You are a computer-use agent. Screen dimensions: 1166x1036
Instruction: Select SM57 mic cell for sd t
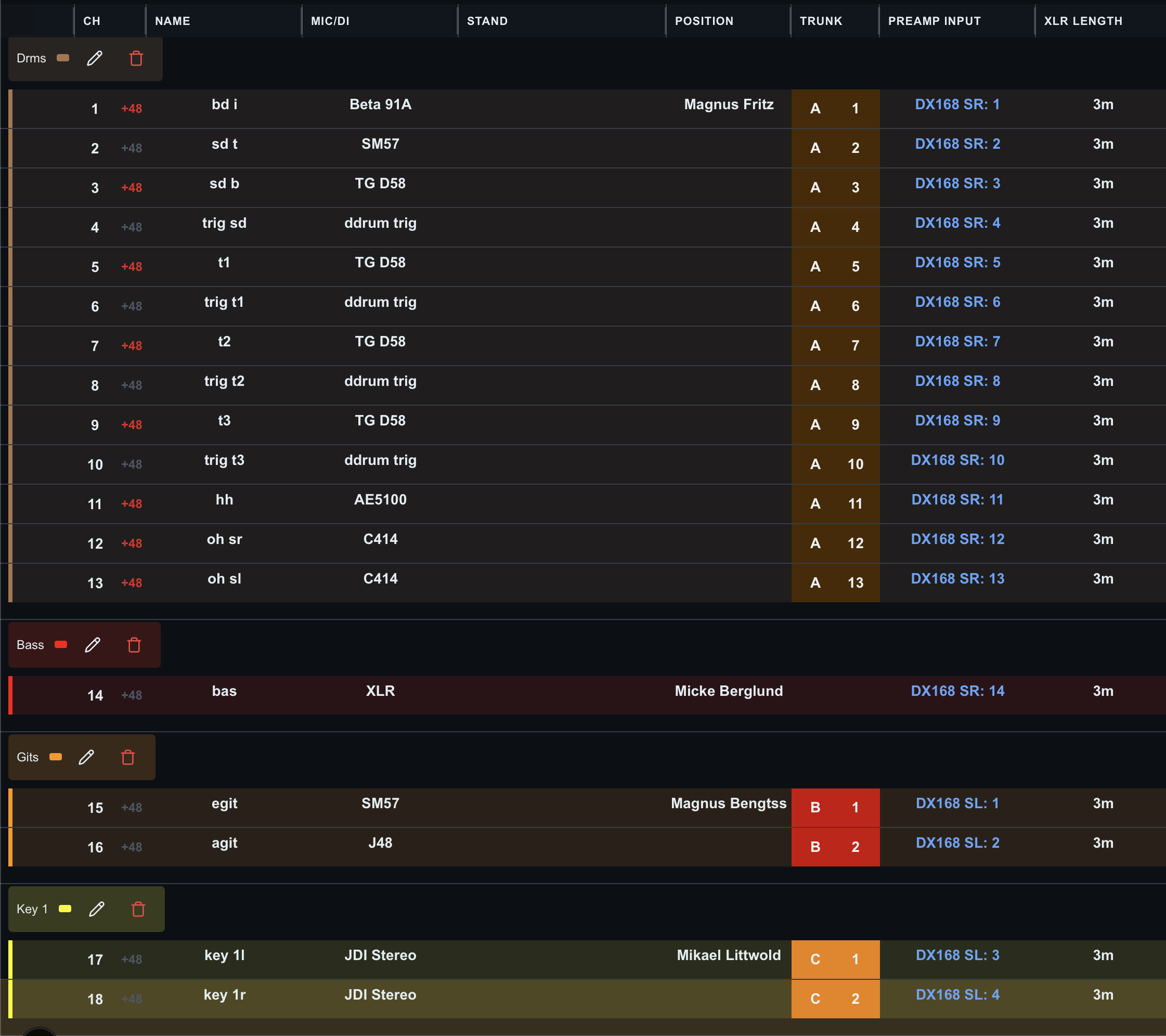(x=381, y=144)
